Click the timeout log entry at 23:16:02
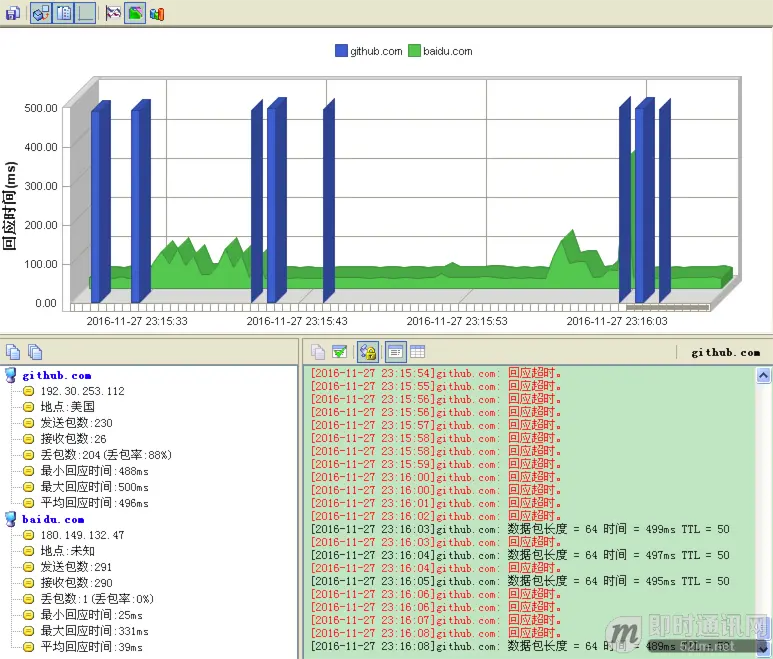The width and height of the screenshot is (773, 659). (436, 516)
